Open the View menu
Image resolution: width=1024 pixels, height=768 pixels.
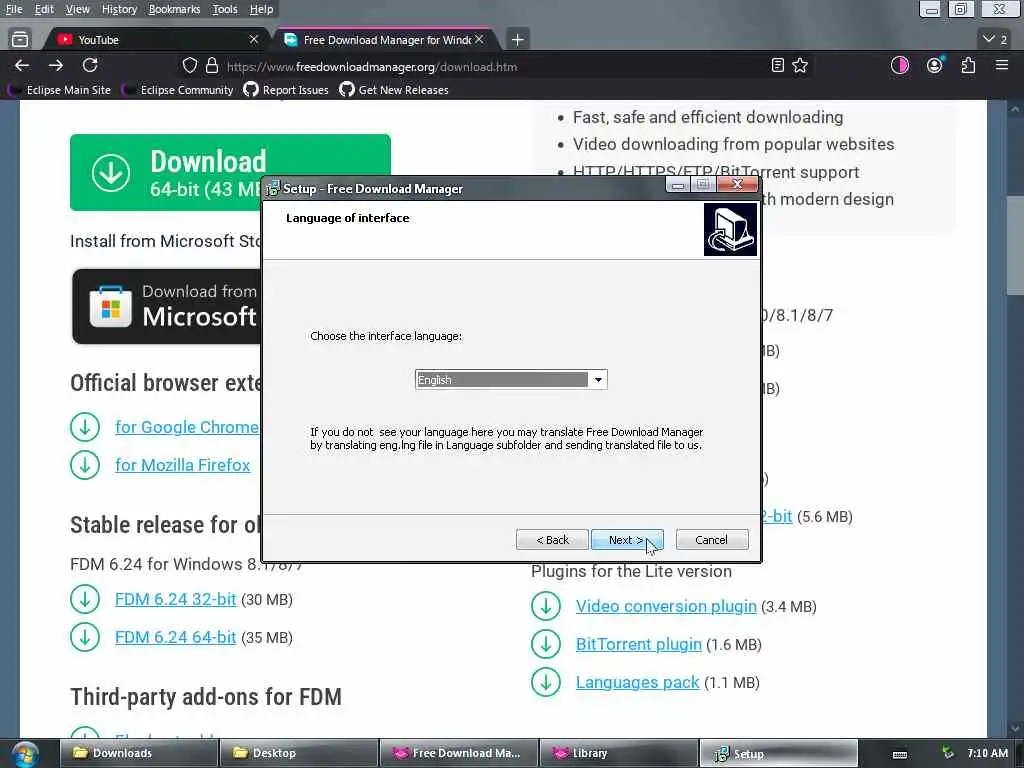point(78,9)
